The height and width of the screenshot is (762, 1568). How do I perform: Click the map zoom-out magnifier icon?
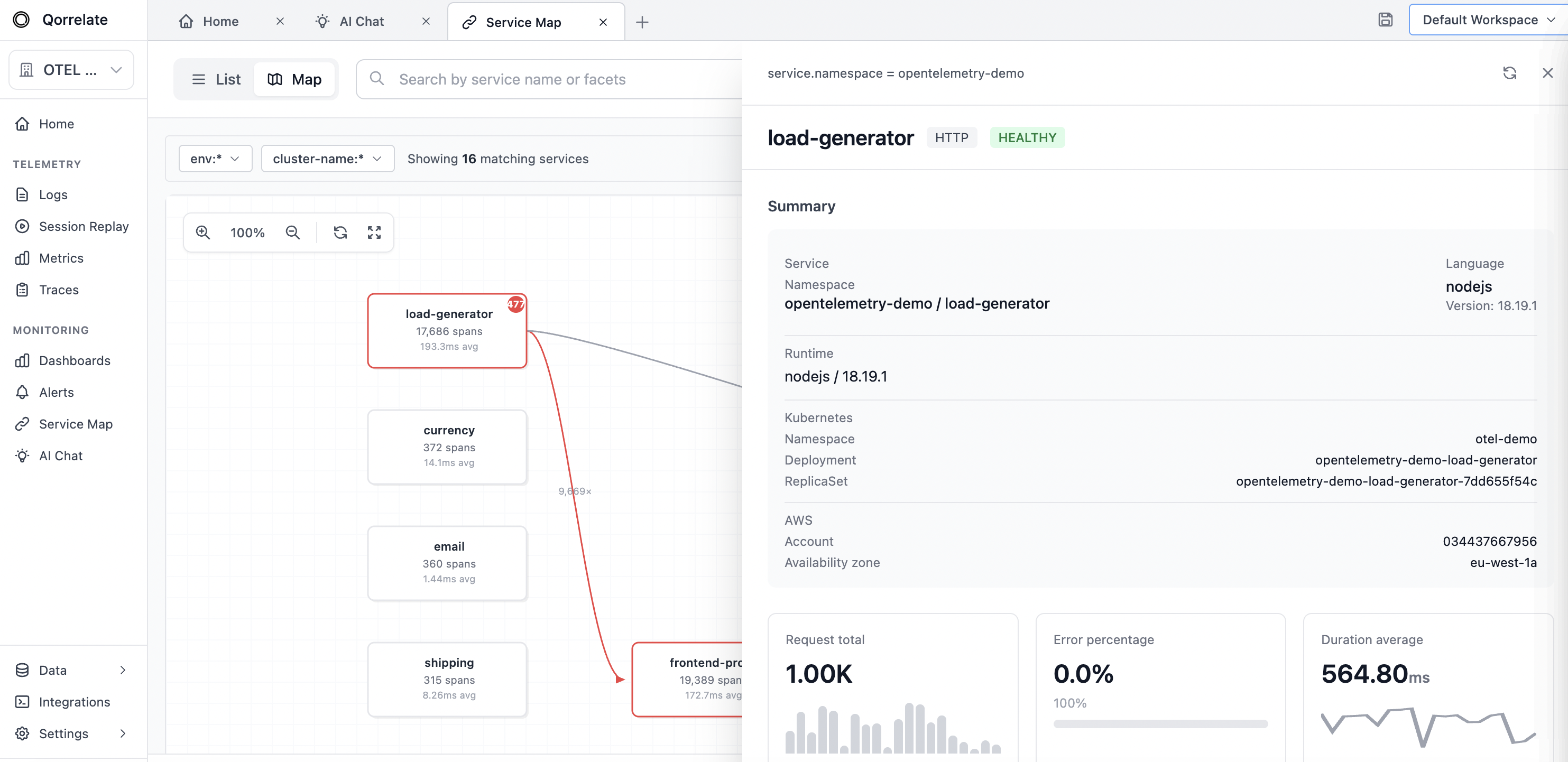[x=293, y=233]
